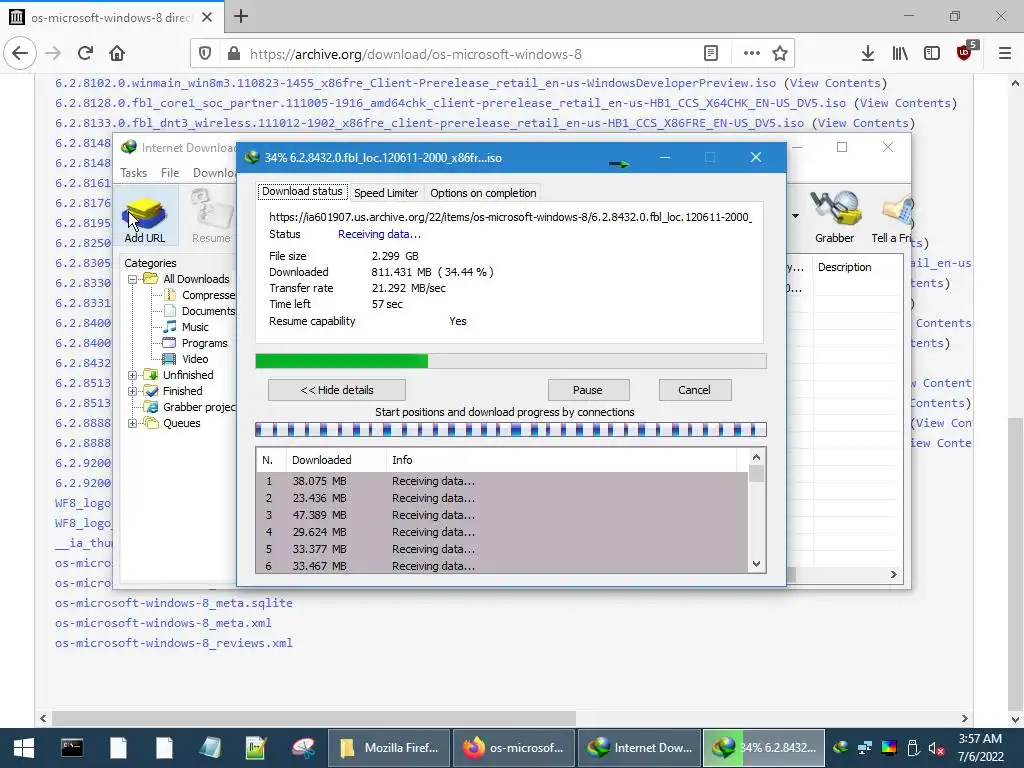Open the Windows Start menu
1024x768 pixels.
pos(24,748)
